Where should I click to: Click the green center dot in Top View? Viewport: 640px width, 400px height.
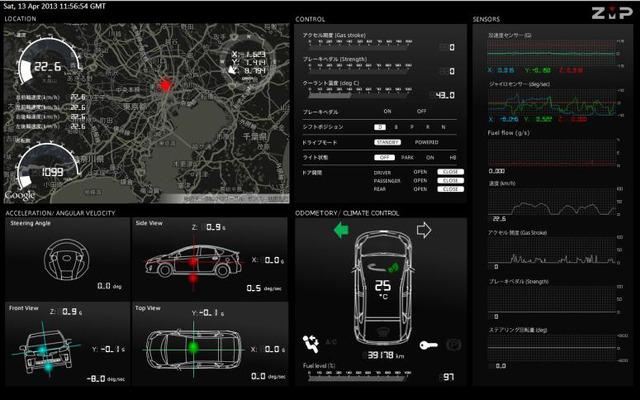[193, 348]
